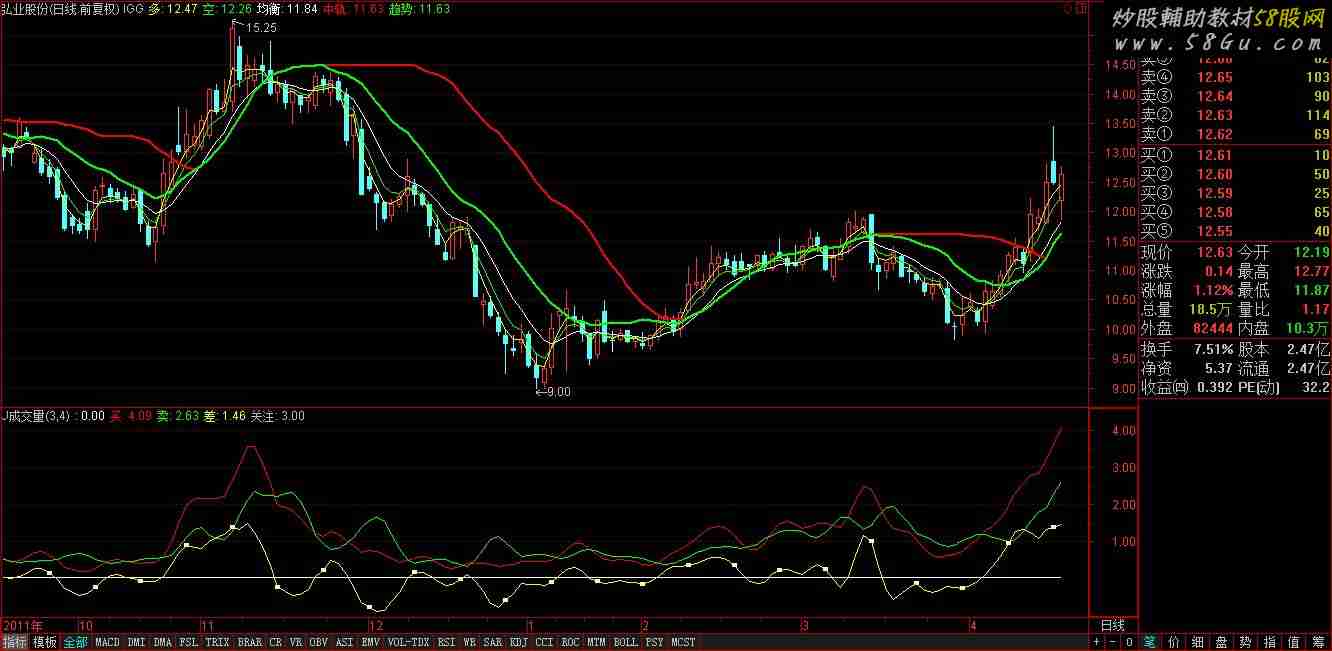Screen dimensions: 1332x651
Task: Apply the VOL-TDX indicator
Action: [x=408, y=642]
